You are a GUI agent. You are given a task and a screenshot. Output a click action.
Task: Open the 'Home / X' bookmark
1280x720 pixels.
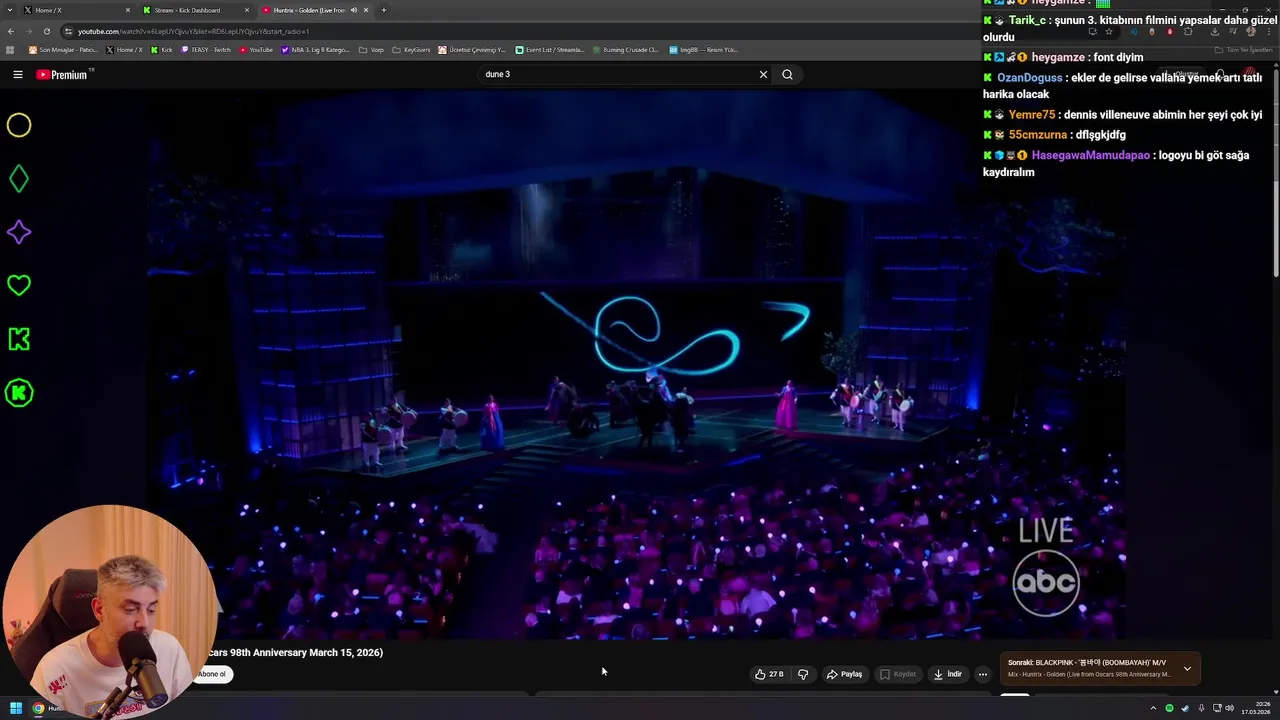pyautogui.click(x=124, y=49)
